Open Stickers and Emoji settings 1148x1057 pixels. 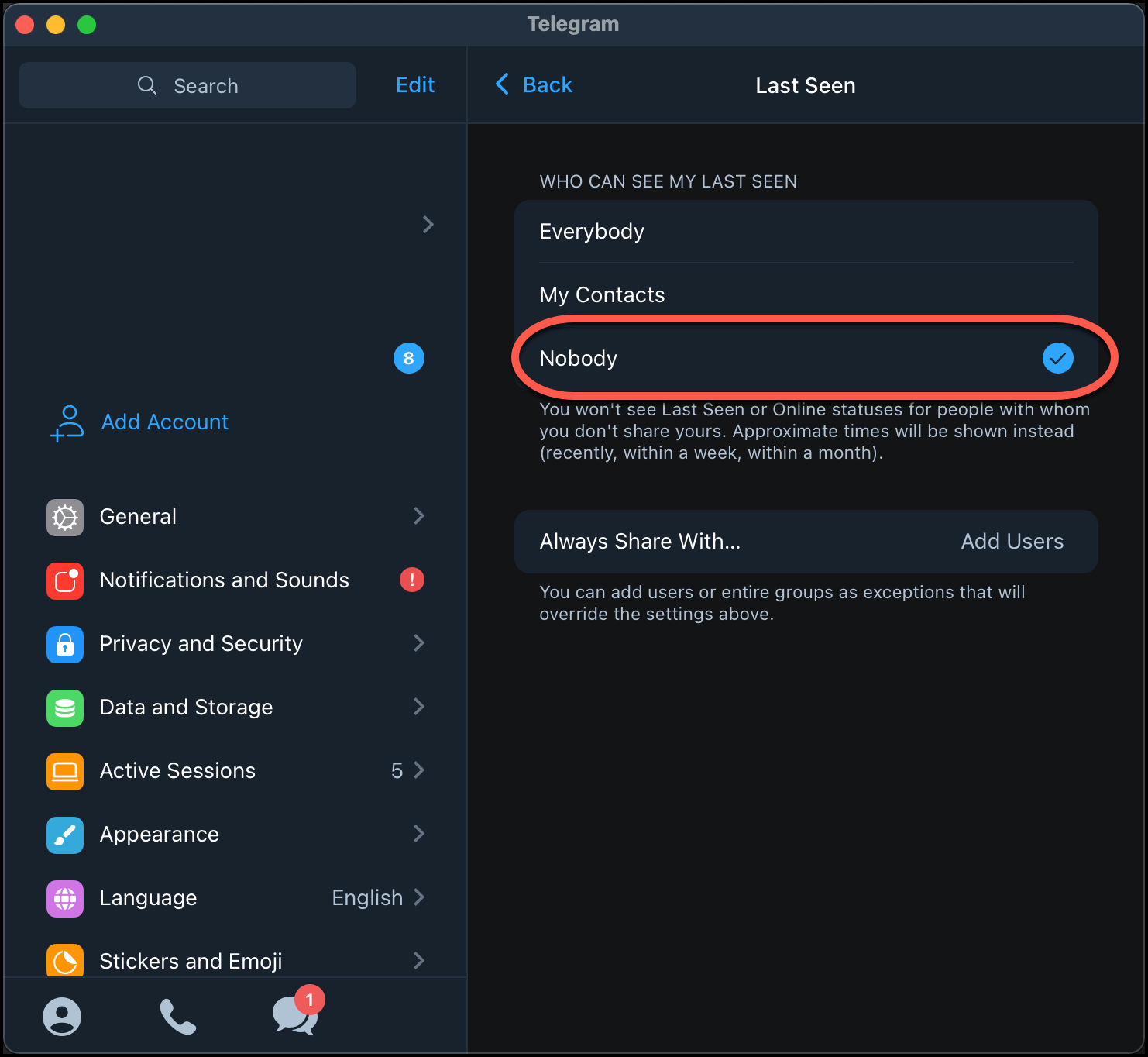click(x=235, y=961)
